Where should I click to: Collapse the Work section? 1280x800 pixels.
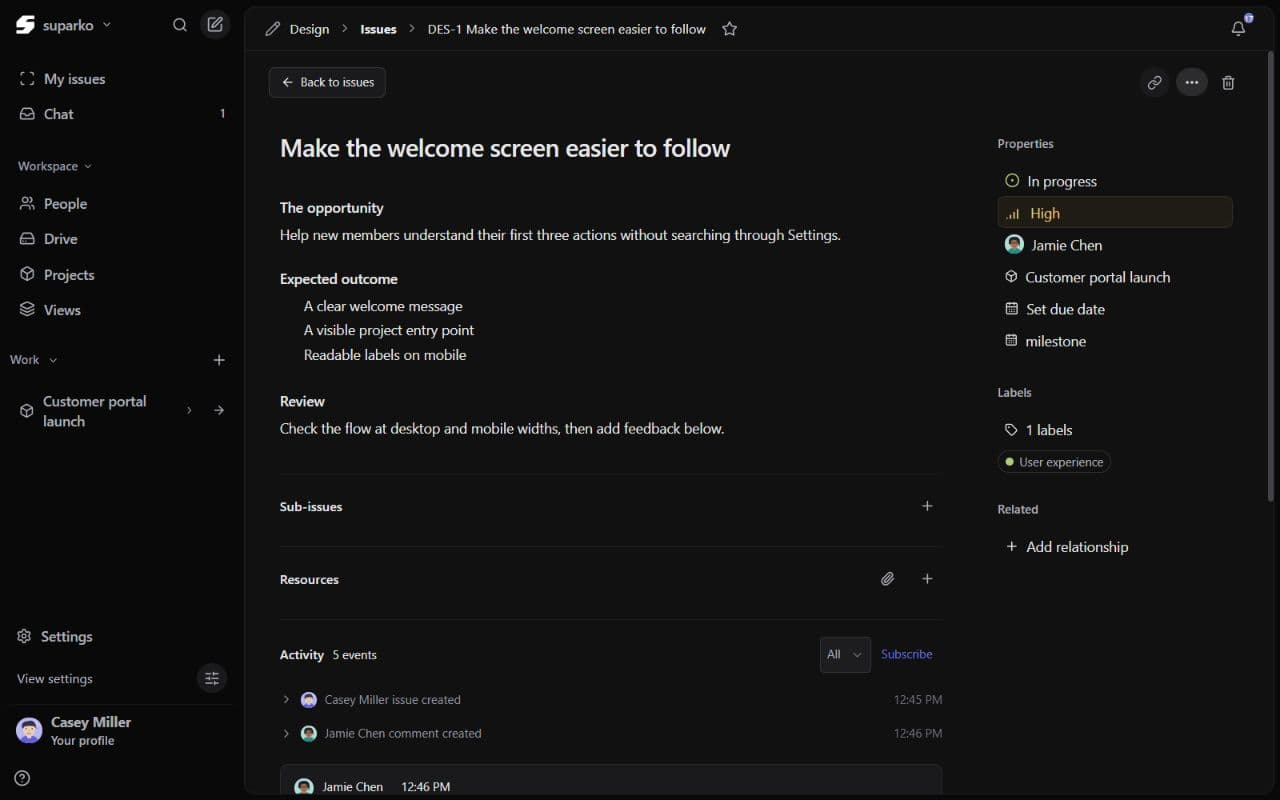[x=34, y=360]
